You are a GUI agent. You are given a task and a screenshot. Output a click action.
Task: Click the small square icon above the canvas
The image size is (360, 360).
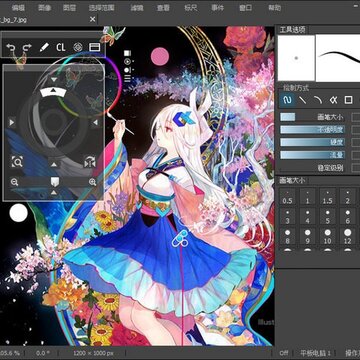pos(127,53)
